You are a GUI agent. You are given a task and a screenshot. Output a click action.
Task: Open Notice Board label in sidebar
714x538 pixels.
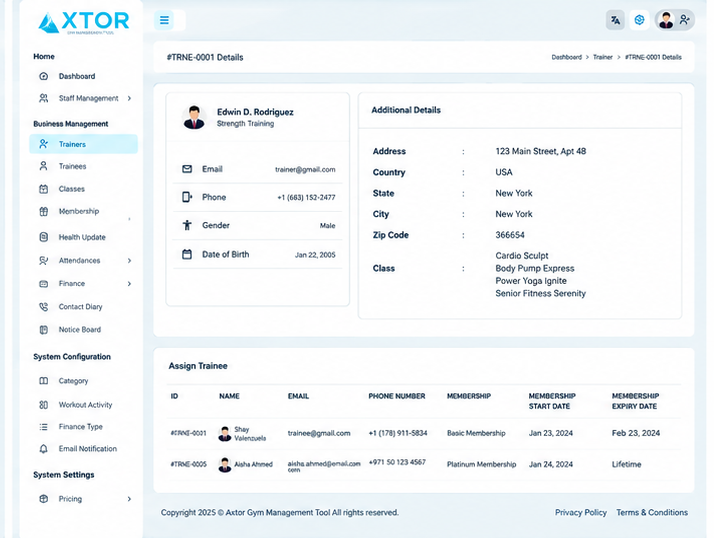80,329
